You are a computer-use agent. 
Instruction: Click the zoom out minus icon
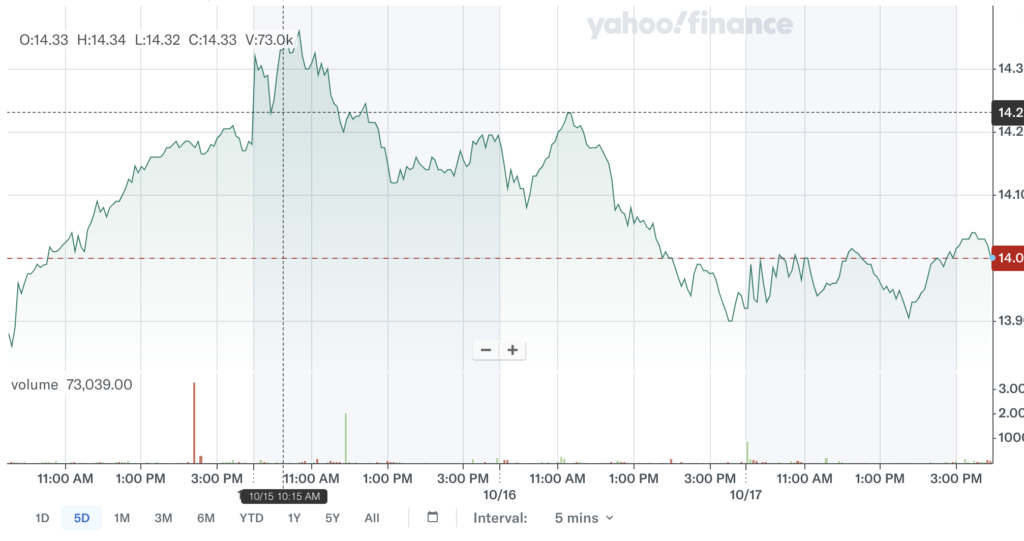tap(486, 350)
